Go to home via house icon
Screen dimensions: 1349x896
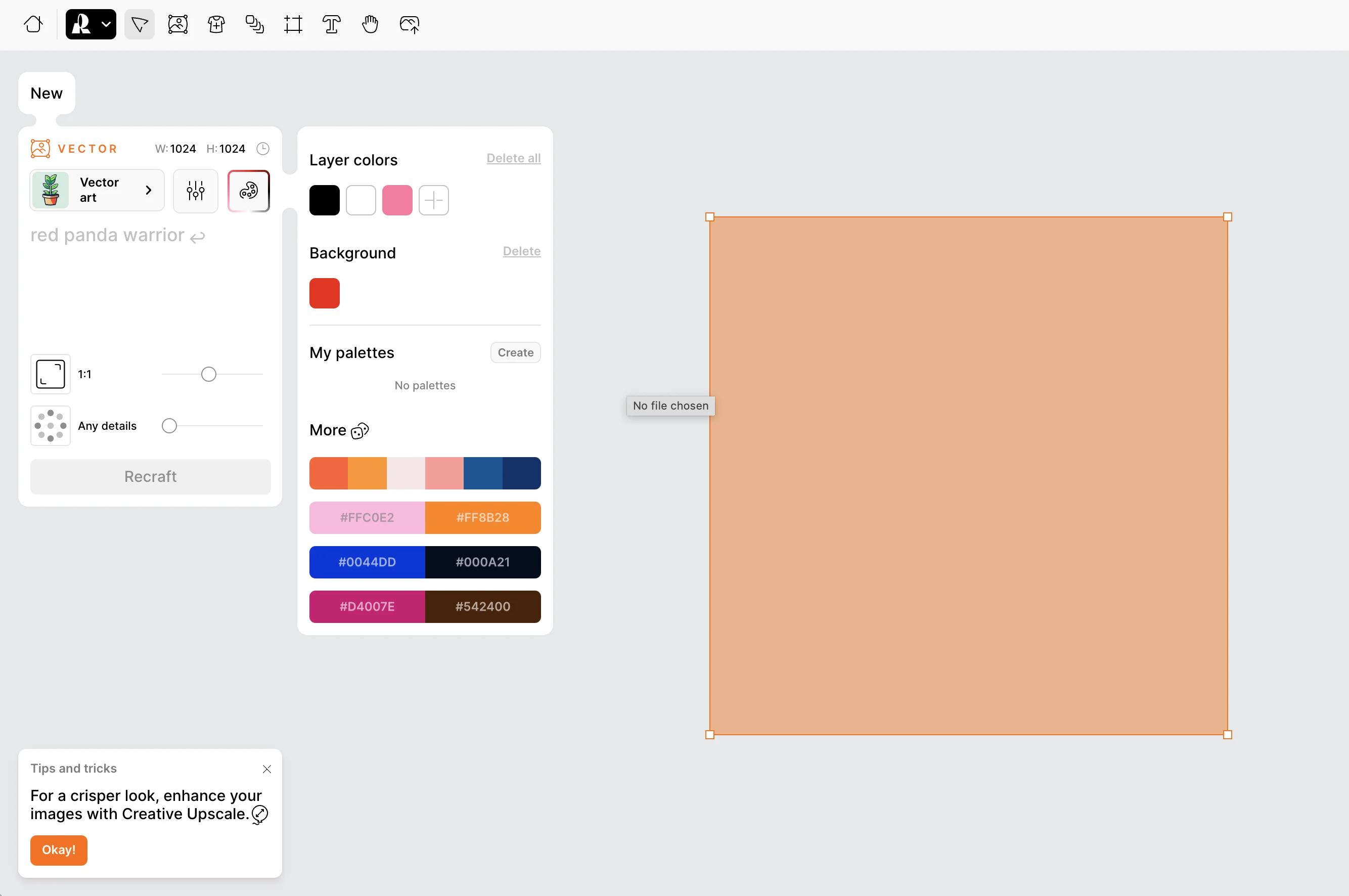[33, 25]
